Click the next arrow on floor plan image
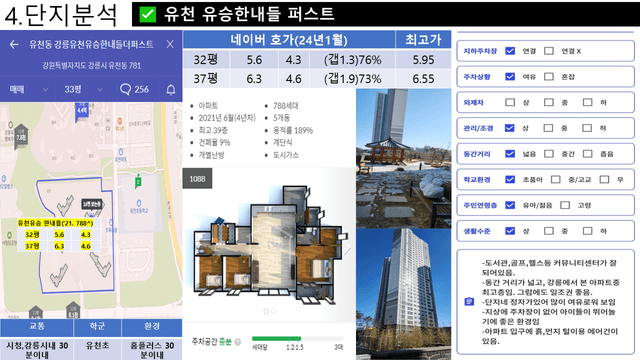This screenshot has width=640, height=360. 347,249
